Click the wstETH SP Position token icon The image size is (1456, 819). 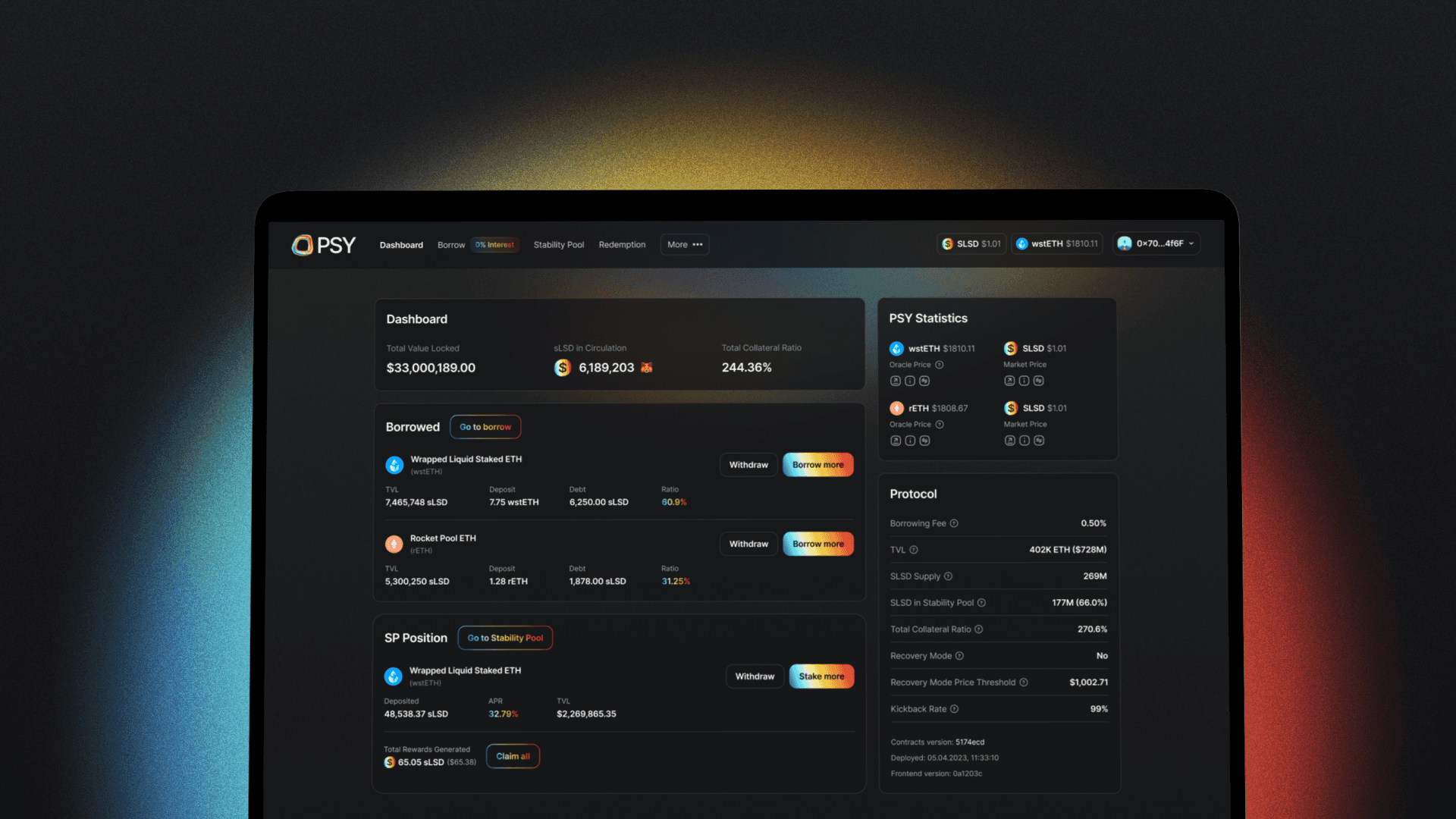click(x=393, y=675)
